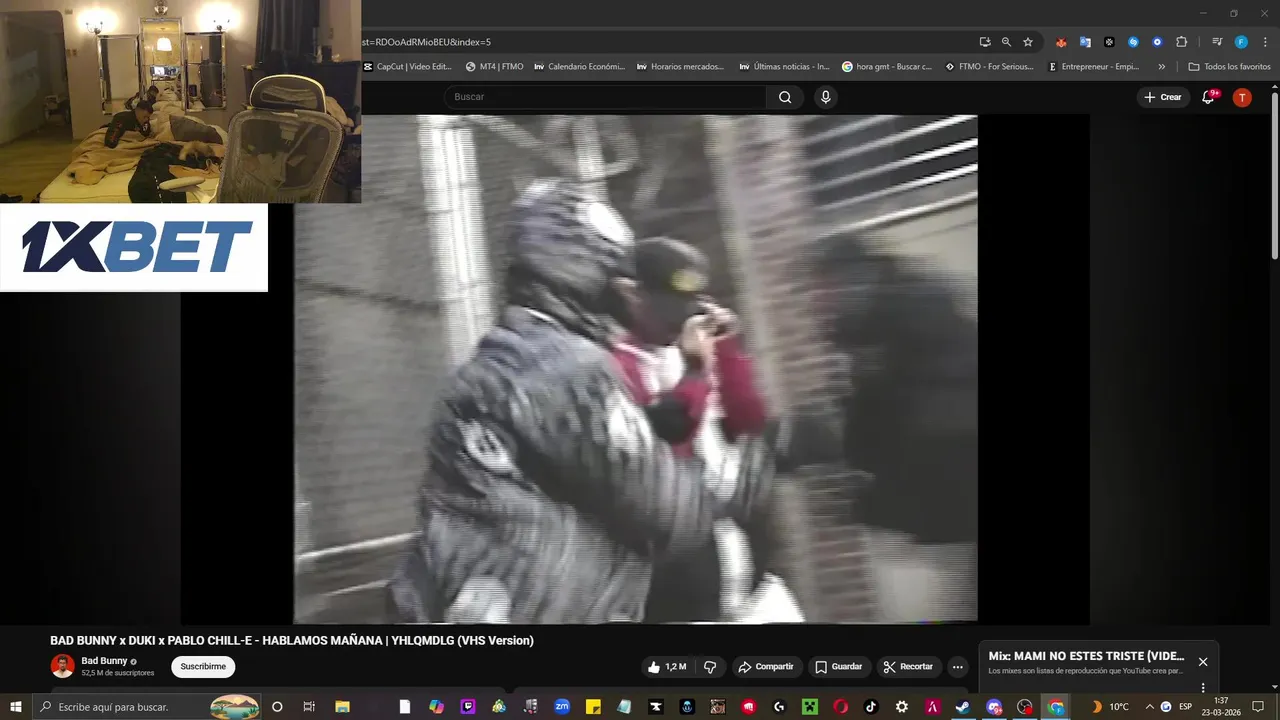Click the page vertical scrollbar
Image resolution: width=1280 pixels, height=720 pixels.
[x=1274, y=175]
